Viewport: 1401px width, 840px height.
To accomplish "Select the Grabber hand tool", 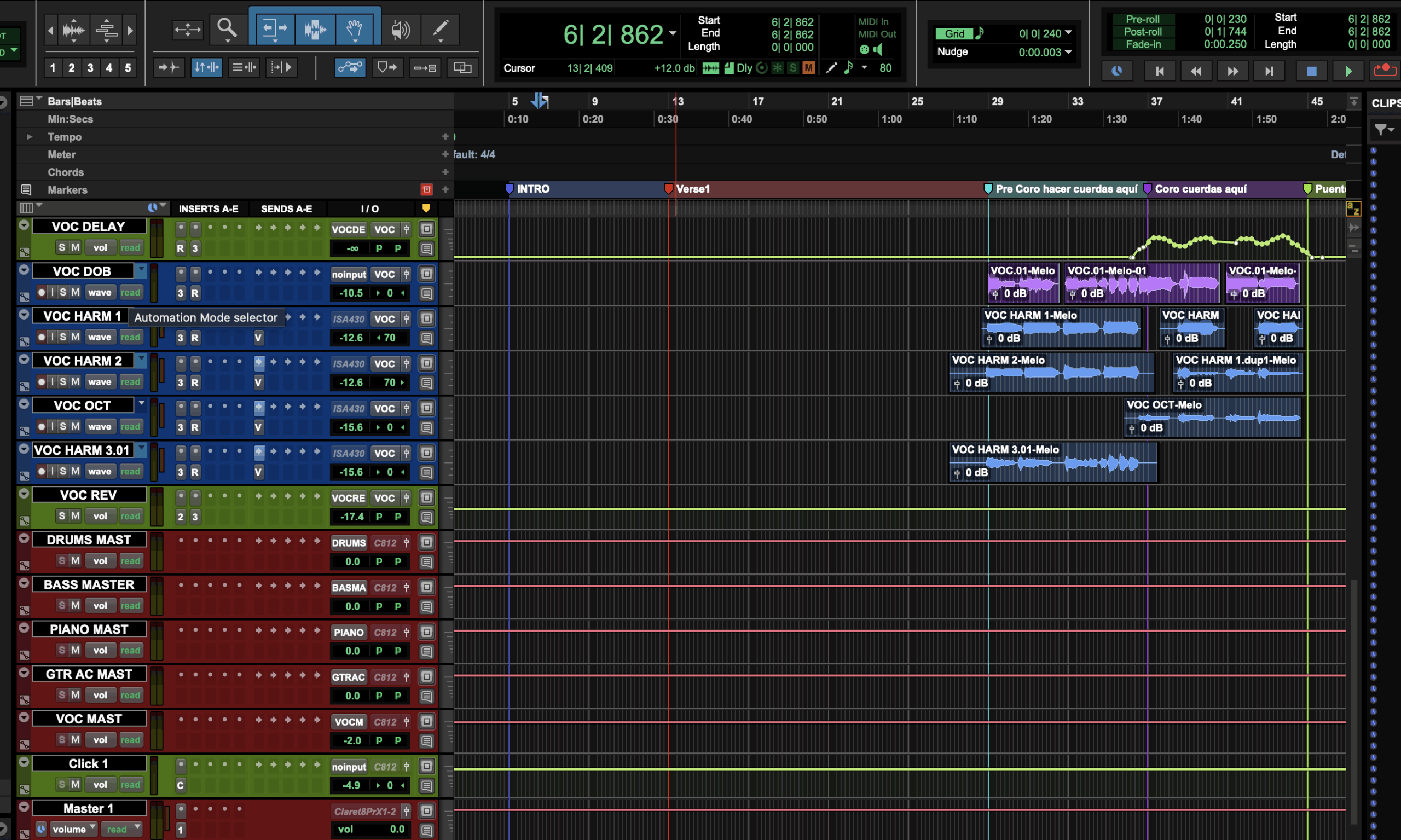I will pos(354,28).
